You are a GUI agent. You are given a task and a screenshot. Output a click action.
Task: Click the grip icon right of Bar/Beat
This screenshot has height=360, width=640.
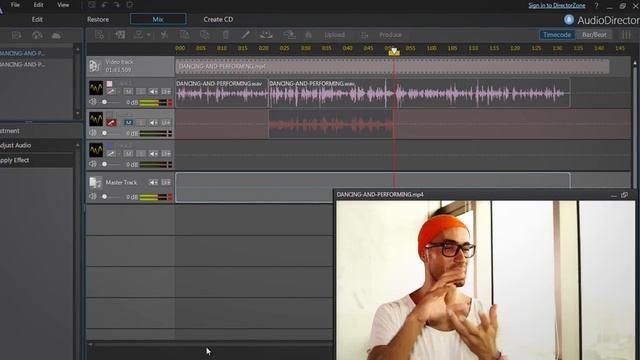coord(626,35)
